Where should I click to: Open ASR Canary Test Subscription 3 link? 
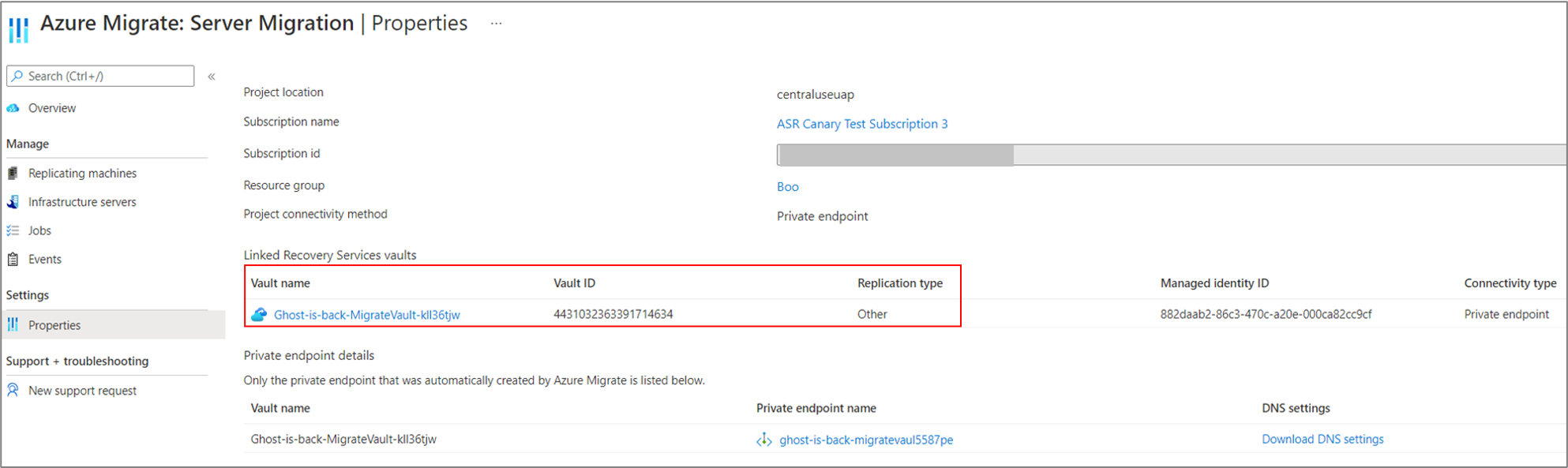click(862, 124)
